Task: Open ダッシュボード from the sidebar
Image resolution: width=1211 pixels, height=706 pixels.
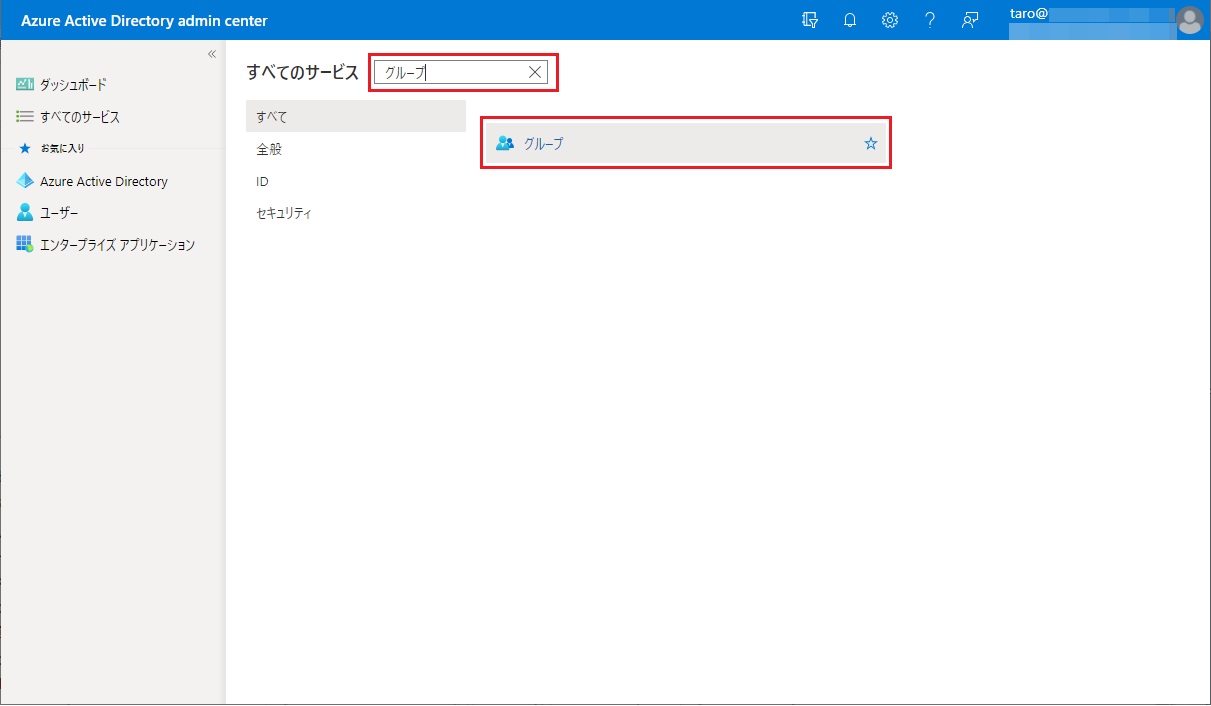Action: 72,85
